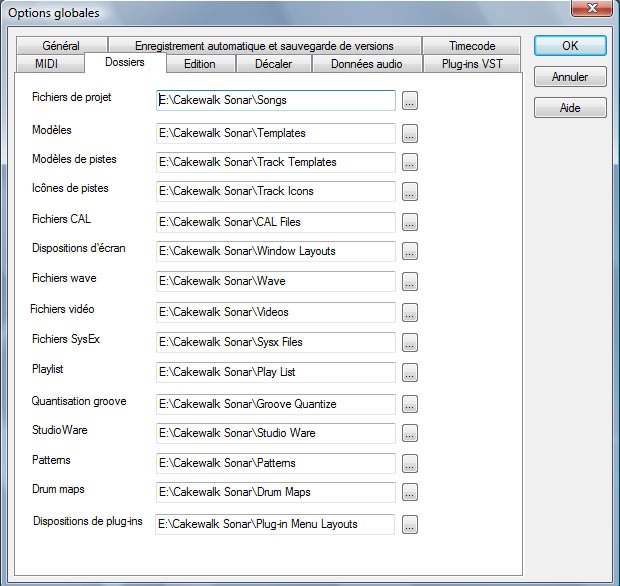The image size is (620, 586).
Task: Open the Plug-ins VST tab
Action: [x=472, y=64]
